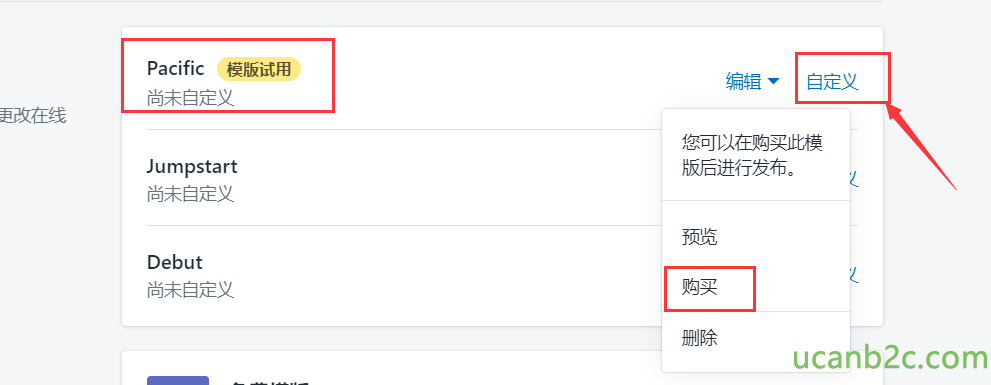Select 预览 from the open menu
Screen dimensions: 991x385
click(x=700, y=237)
